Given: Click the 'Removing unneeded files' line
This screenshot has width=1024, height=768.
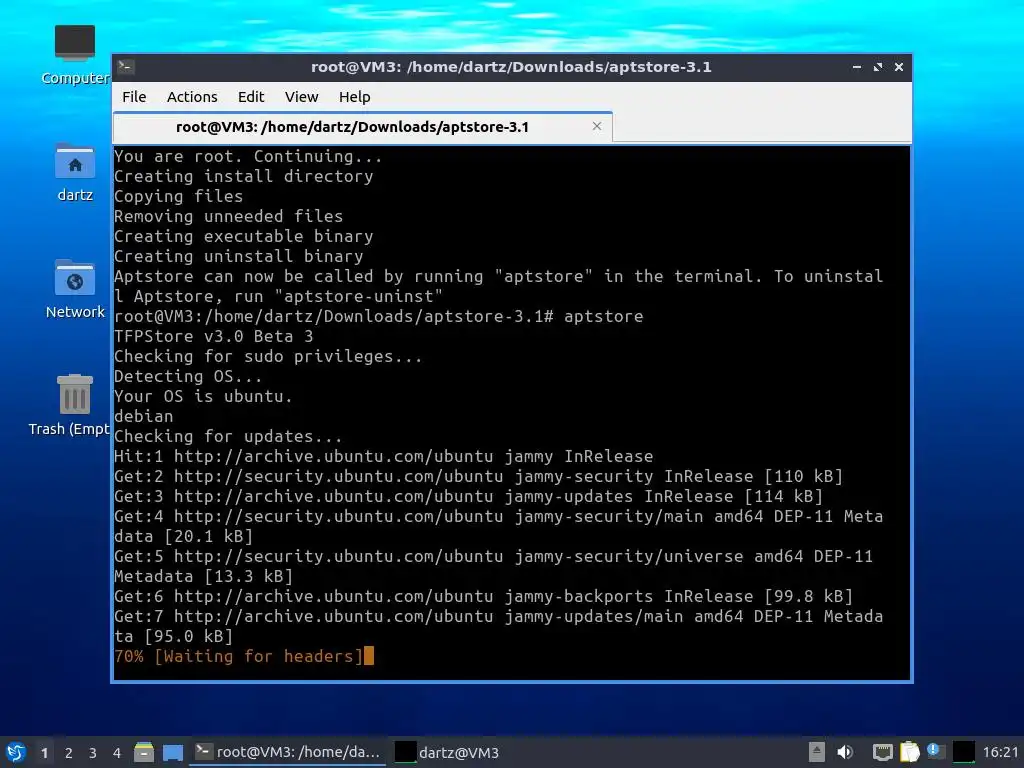Looking at the screenshot, I should click(228, 216).
